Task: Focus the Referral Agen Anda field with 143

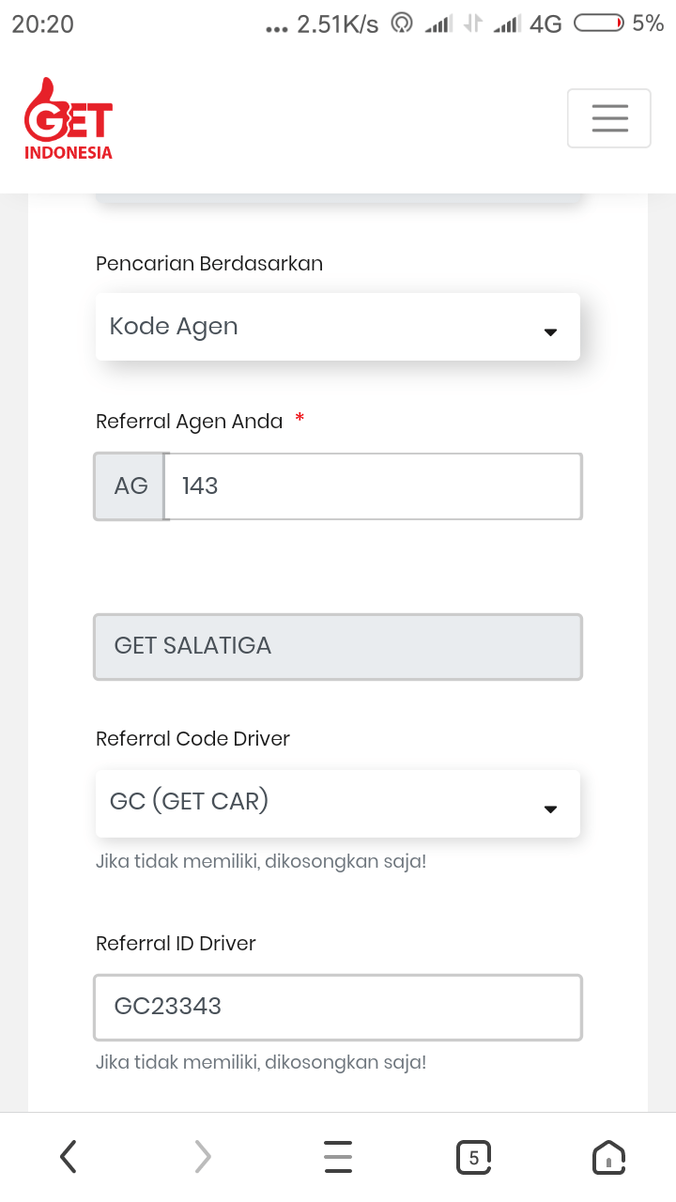Action: [372, 487]
